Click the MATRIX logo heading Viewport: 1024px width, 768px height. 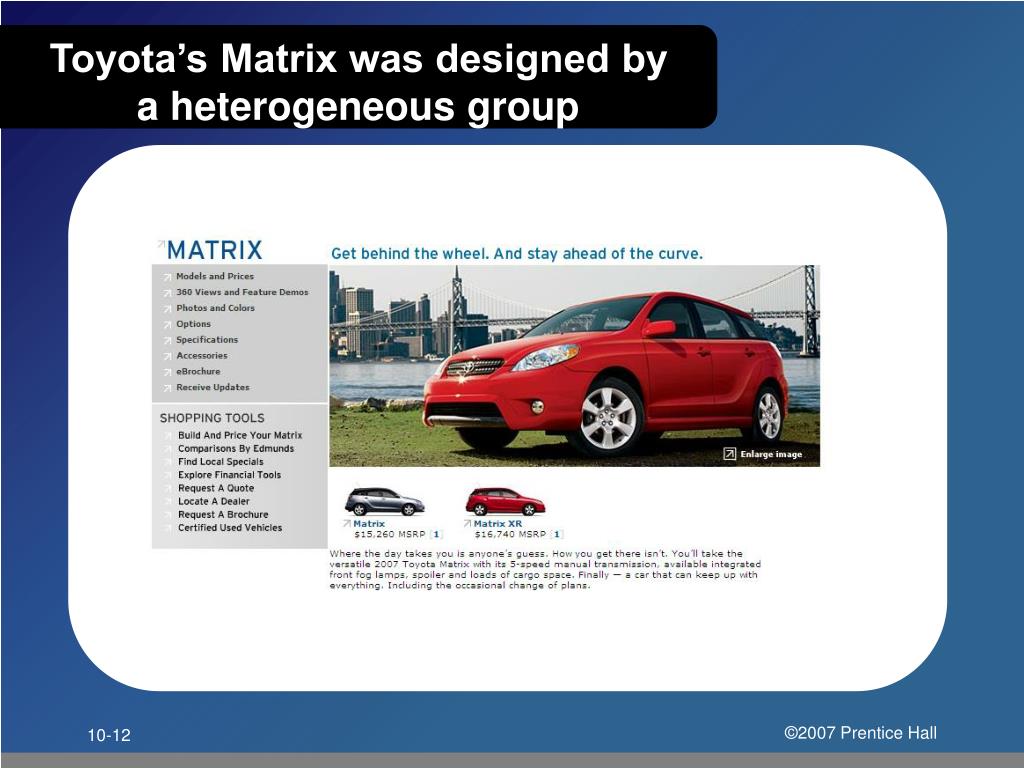pos(214,250)
